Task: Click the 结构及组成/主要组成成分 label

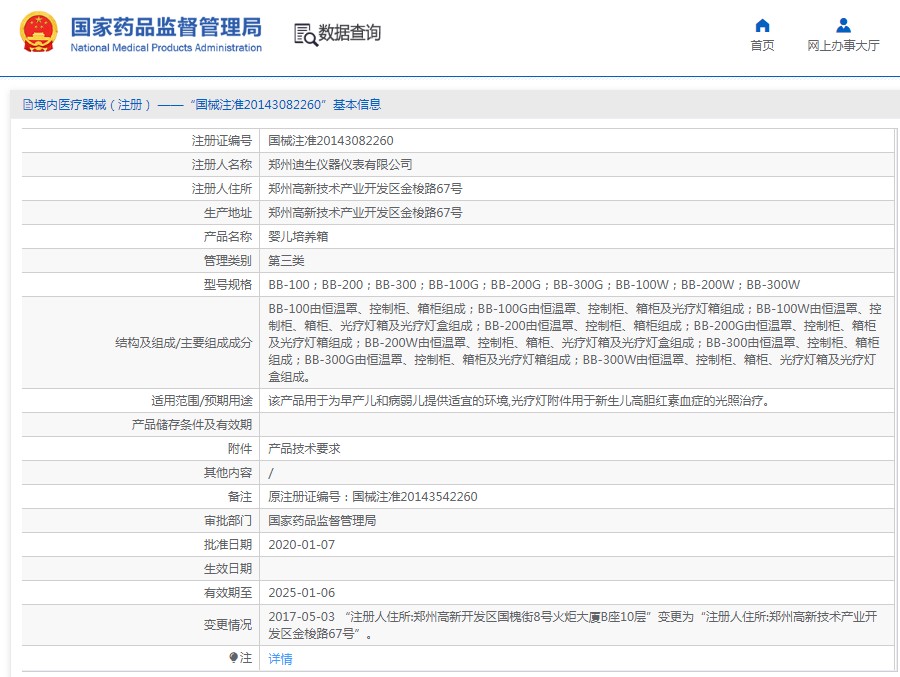Action: click(x=184, y=343)
